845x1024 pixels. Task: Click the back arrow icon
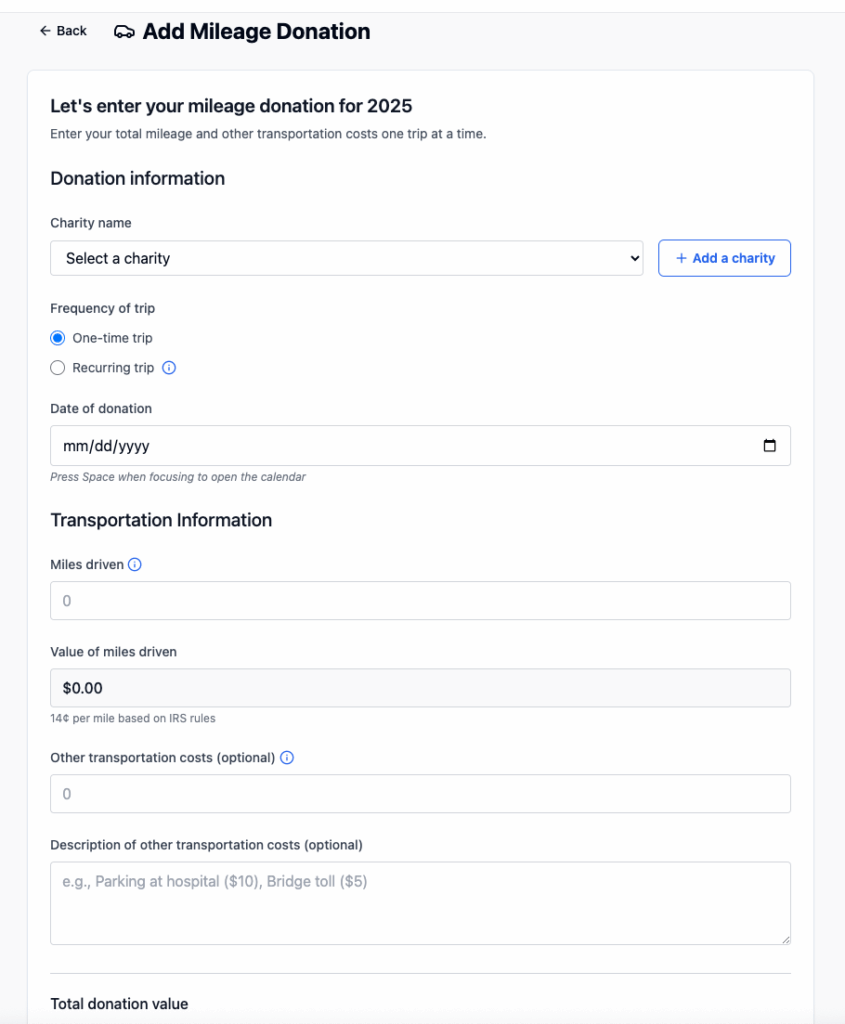(45, 31)
